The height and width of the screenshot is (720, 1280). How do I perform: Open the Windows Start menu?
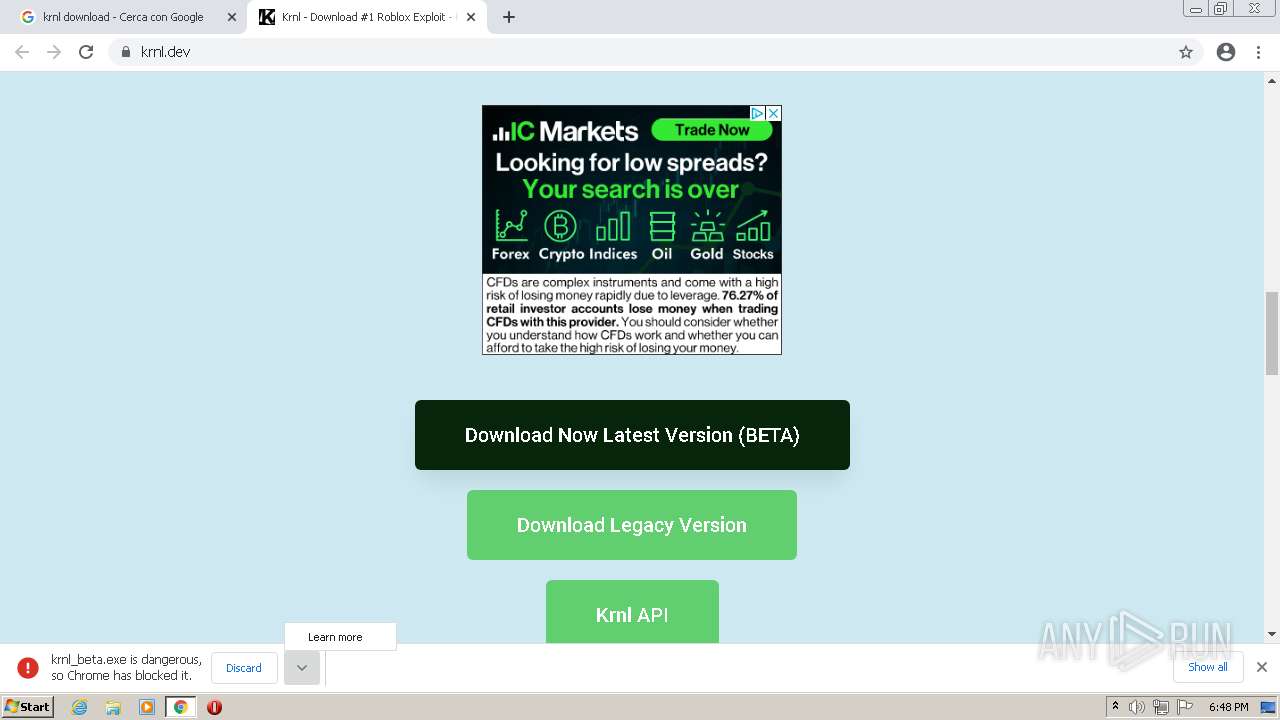[x=28, y=707]
